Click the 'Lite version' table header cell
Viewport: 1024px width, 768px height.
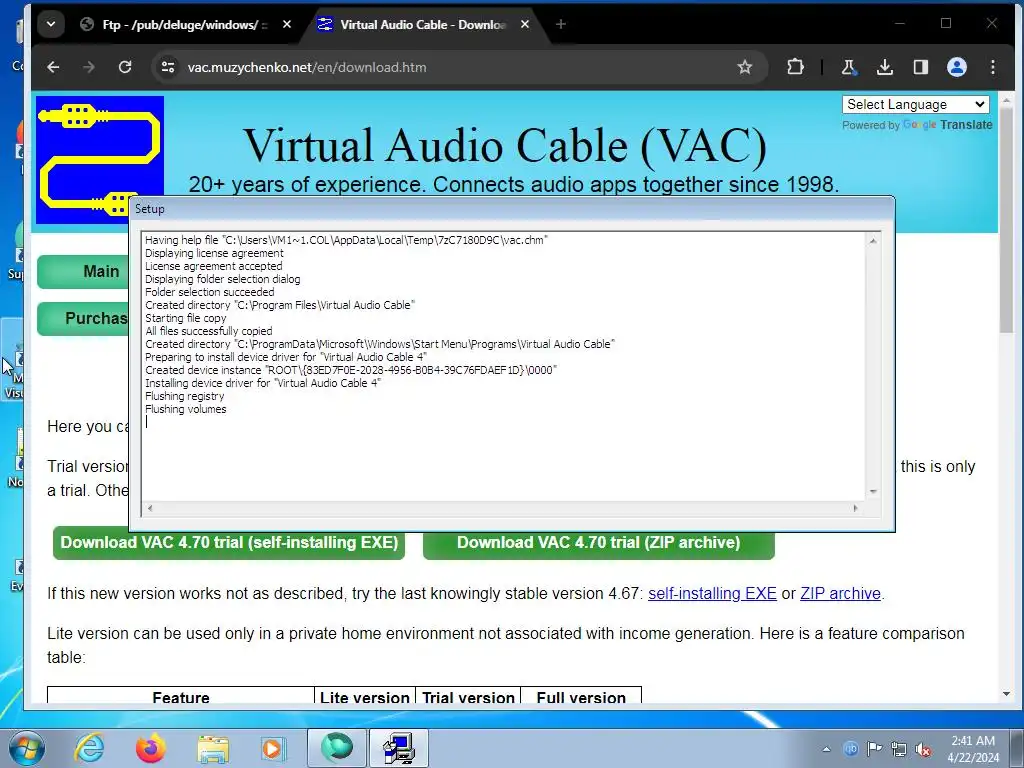pyautogui.click(x=364, y=696)
